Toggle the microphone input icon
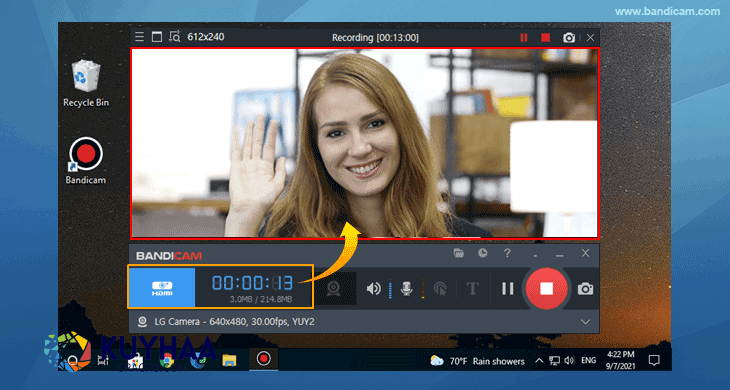 pyautogui.click(x=406, y=289)
